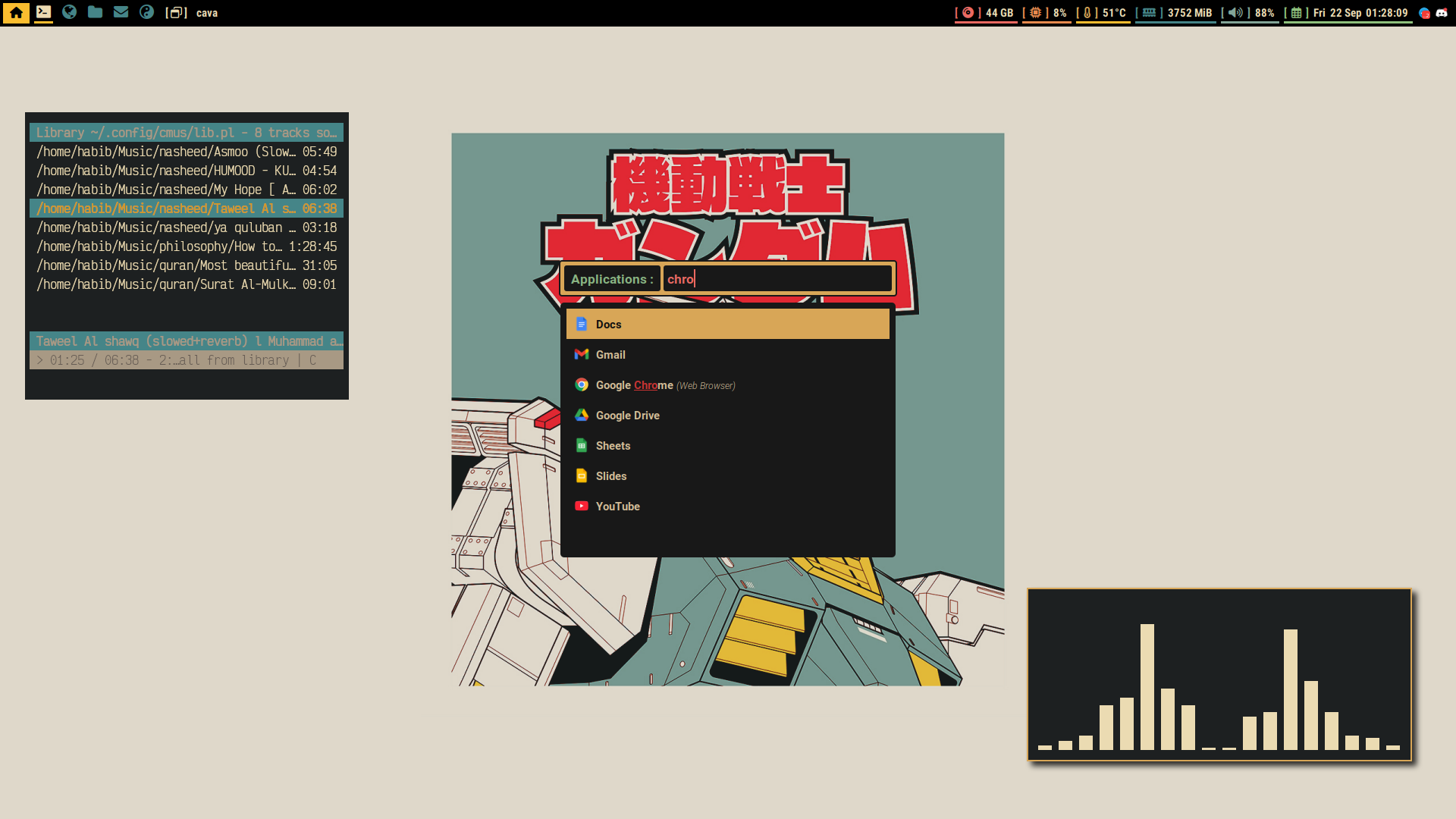Image resolution: width=1456 pixels, height=819 pixels.
Task: Click the Applications : prompt label
Action: coord(612,279)
